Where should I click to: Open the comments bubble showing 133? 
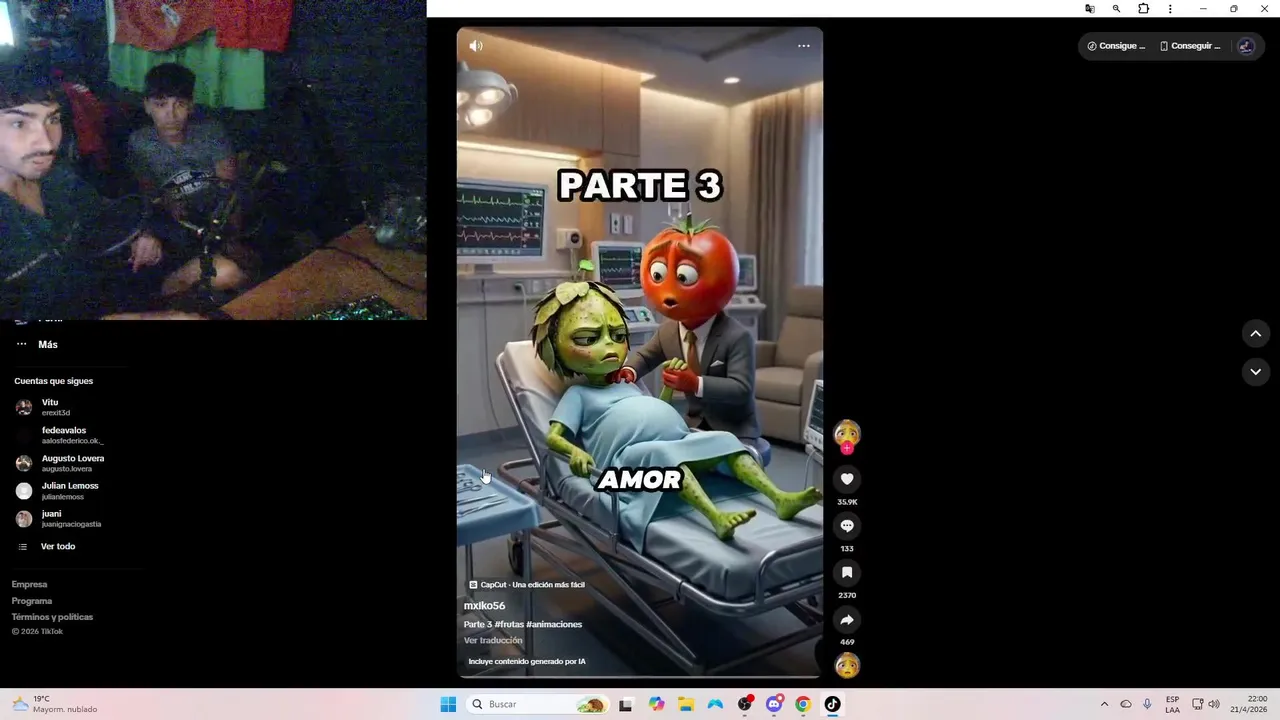click(847, 526)
